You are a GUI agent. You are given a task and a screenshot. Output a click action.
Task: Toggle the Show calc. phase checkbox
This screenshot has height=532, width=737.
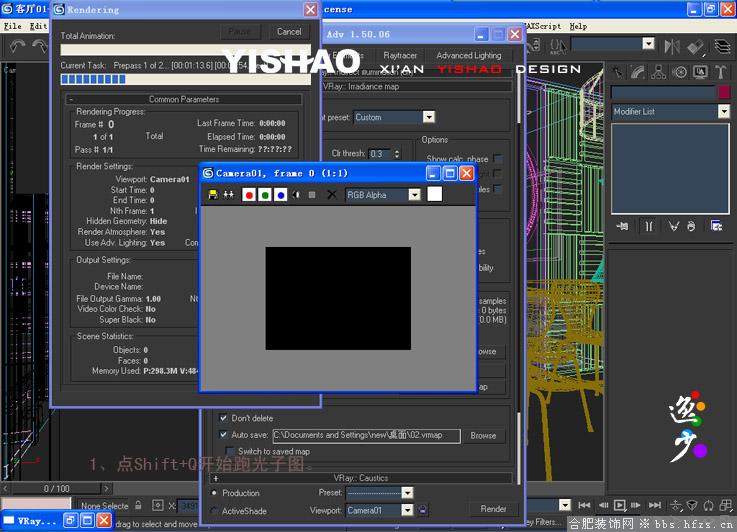coord(498,158)
